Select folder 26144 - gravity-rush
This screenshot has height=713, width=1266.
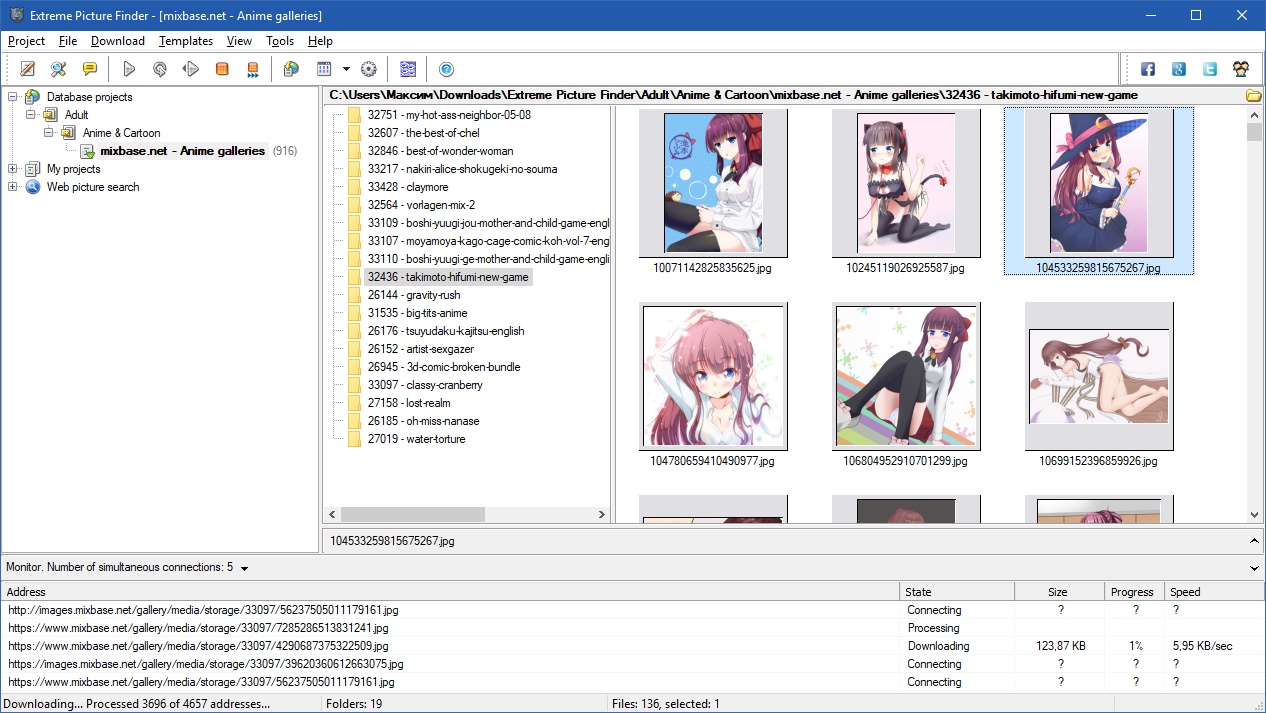click(x=414, y=295)
